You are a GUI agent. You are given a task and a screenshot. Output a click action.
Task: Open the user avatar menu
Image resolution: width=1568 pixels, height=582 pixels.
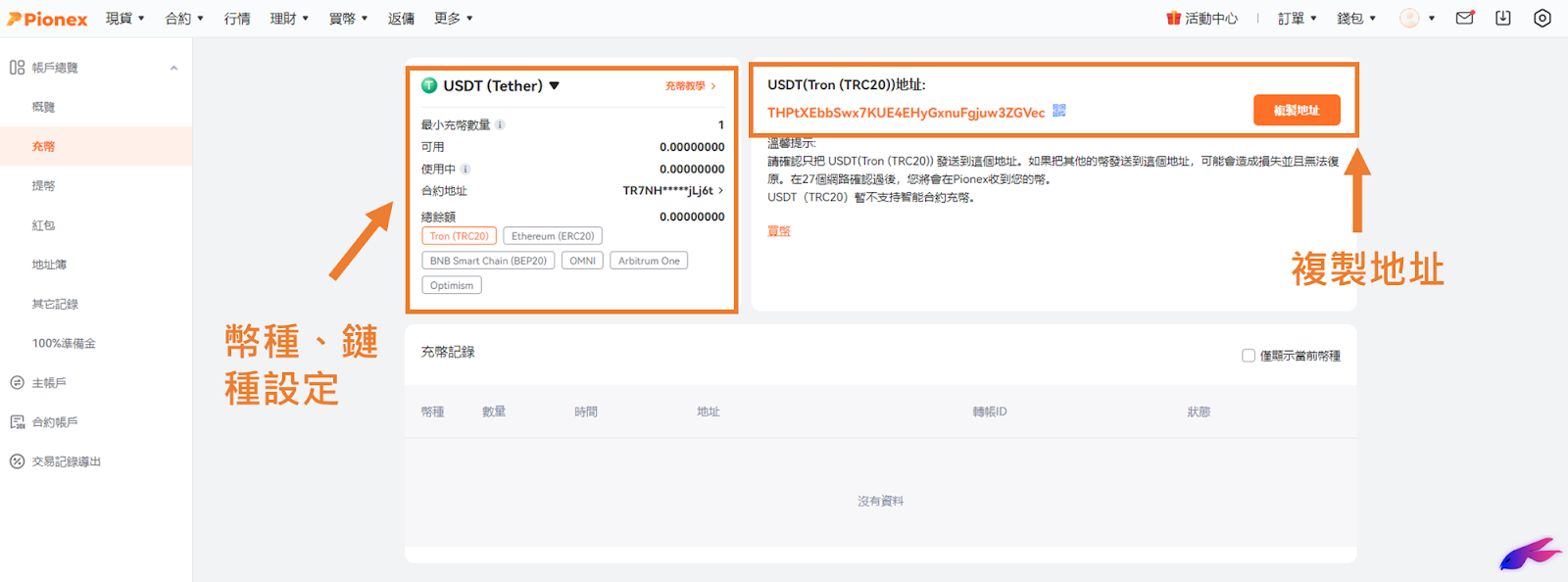(x=1417, y=19)
